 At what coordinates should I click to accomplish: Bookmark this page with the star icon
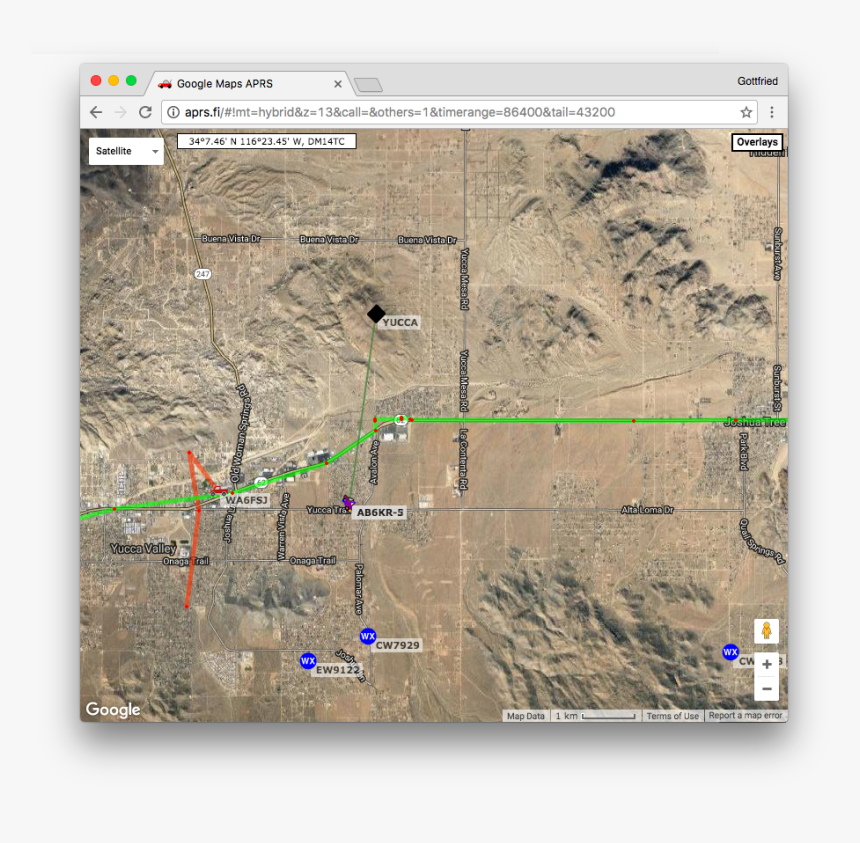(746, 112)
